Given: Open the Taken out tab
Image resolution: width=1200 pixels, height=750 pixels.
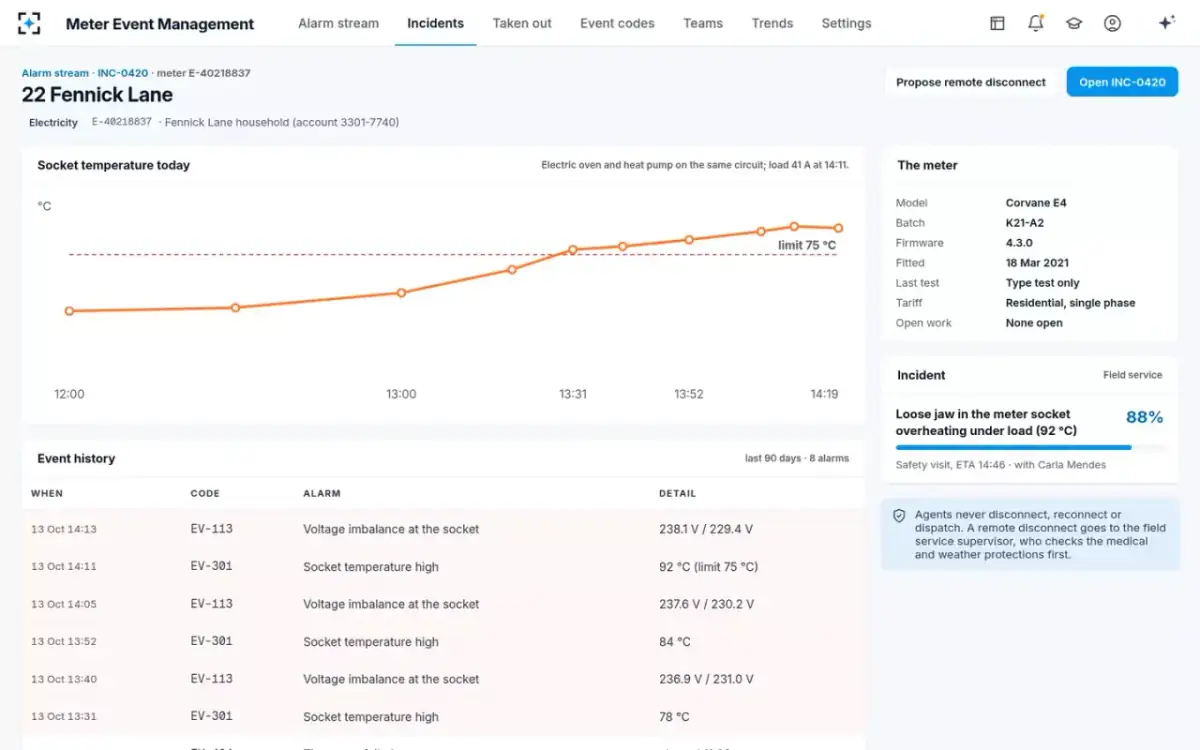Looking at the screenshot, I should [x=522, y=23].
